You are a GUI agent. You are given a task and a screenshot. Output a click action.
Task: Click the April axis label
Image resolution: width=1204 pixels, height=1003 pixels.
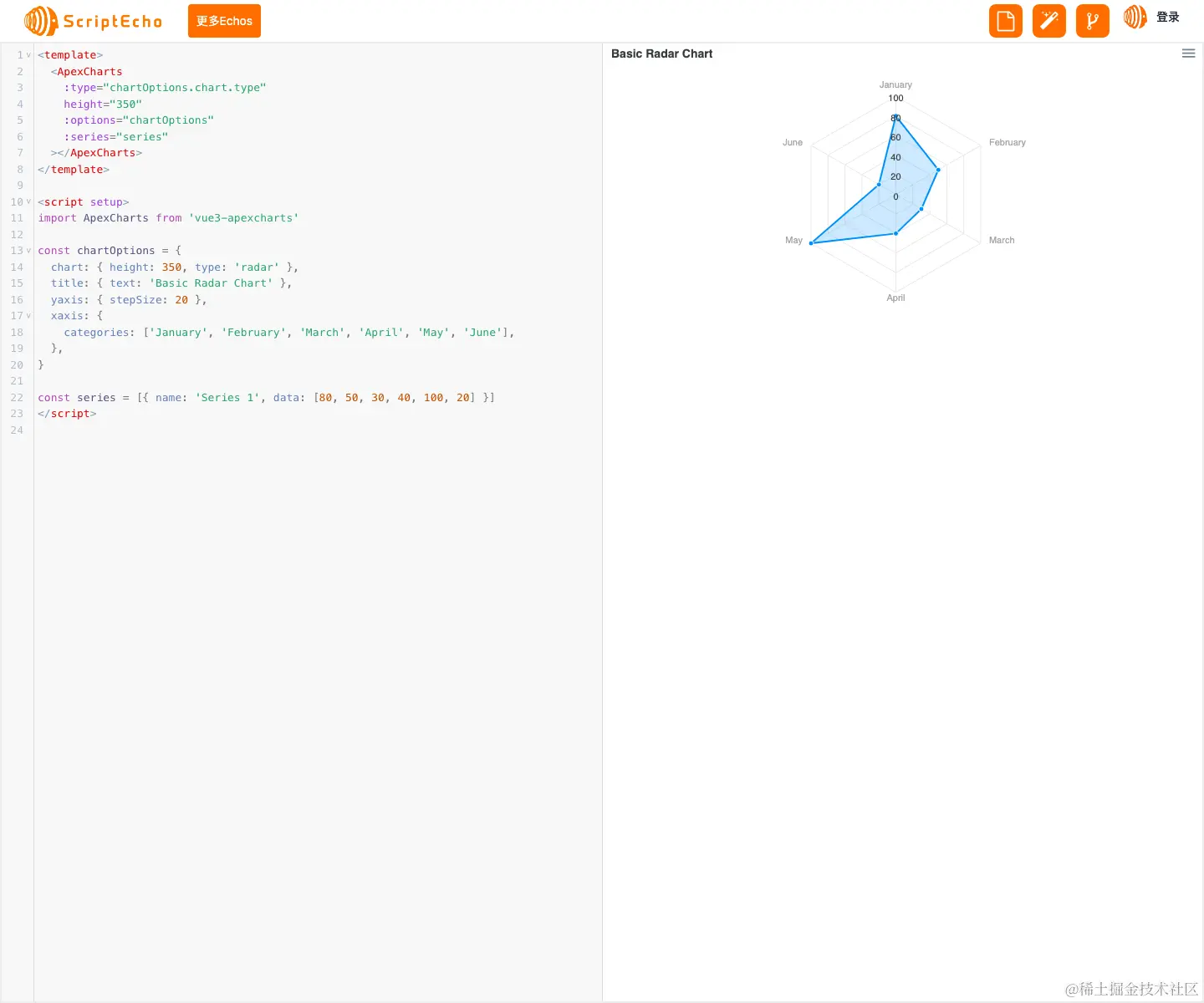pyautogui.click(x=895, y=298)
